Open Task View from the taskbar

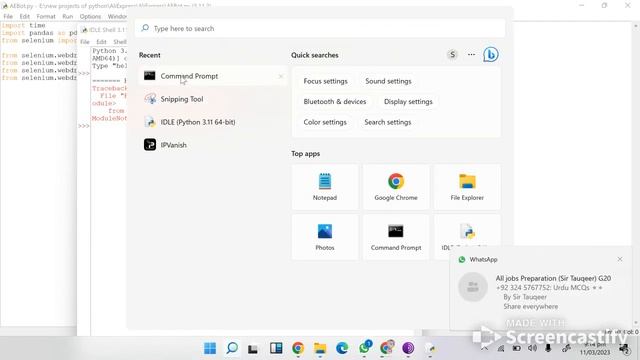point(253,349)
